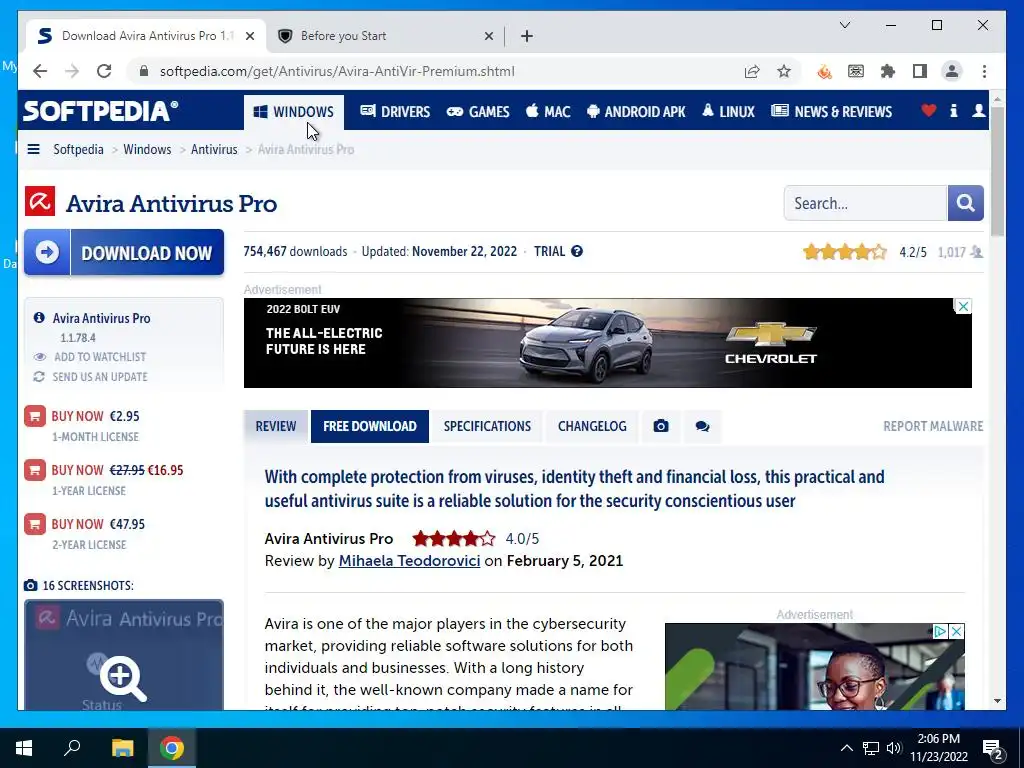Screen dimensions: 1024x768
Task: Click the SOFTPEDIA logo
Action: [x=101, y=111]
